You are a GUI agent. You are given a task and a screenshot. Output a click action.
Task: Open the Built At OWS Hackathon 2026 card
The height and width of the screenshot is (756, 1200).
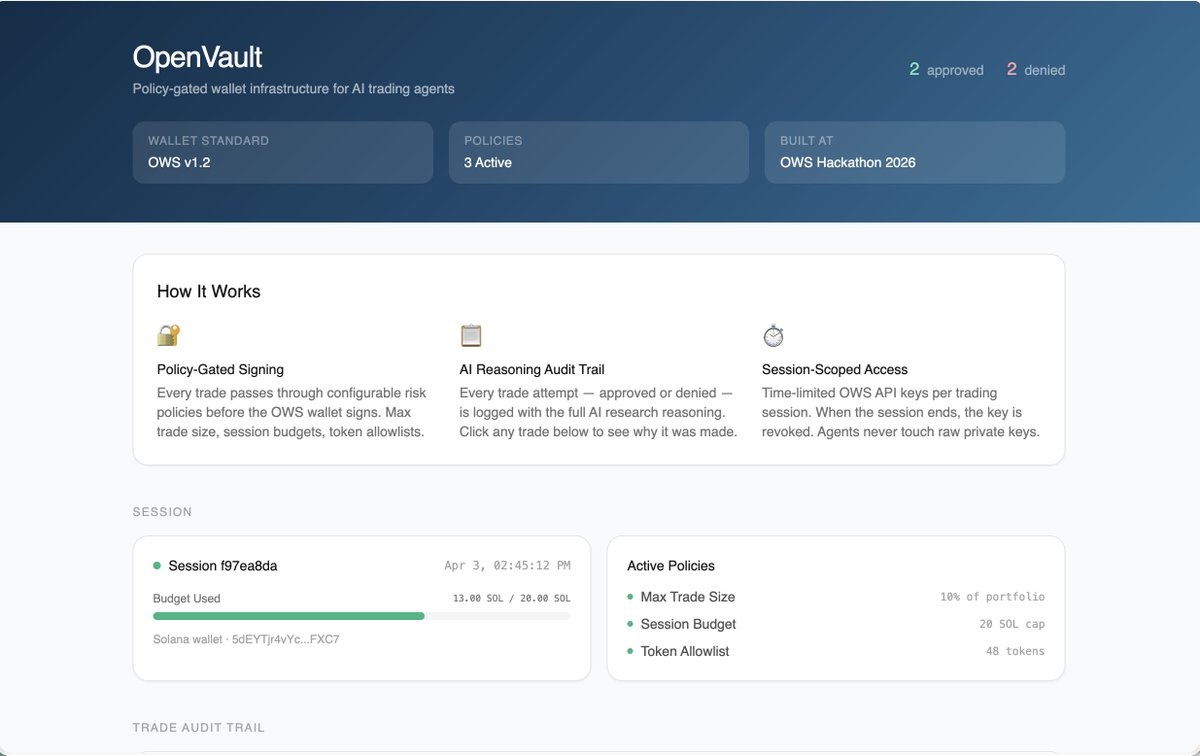click(x=915, y=152)
